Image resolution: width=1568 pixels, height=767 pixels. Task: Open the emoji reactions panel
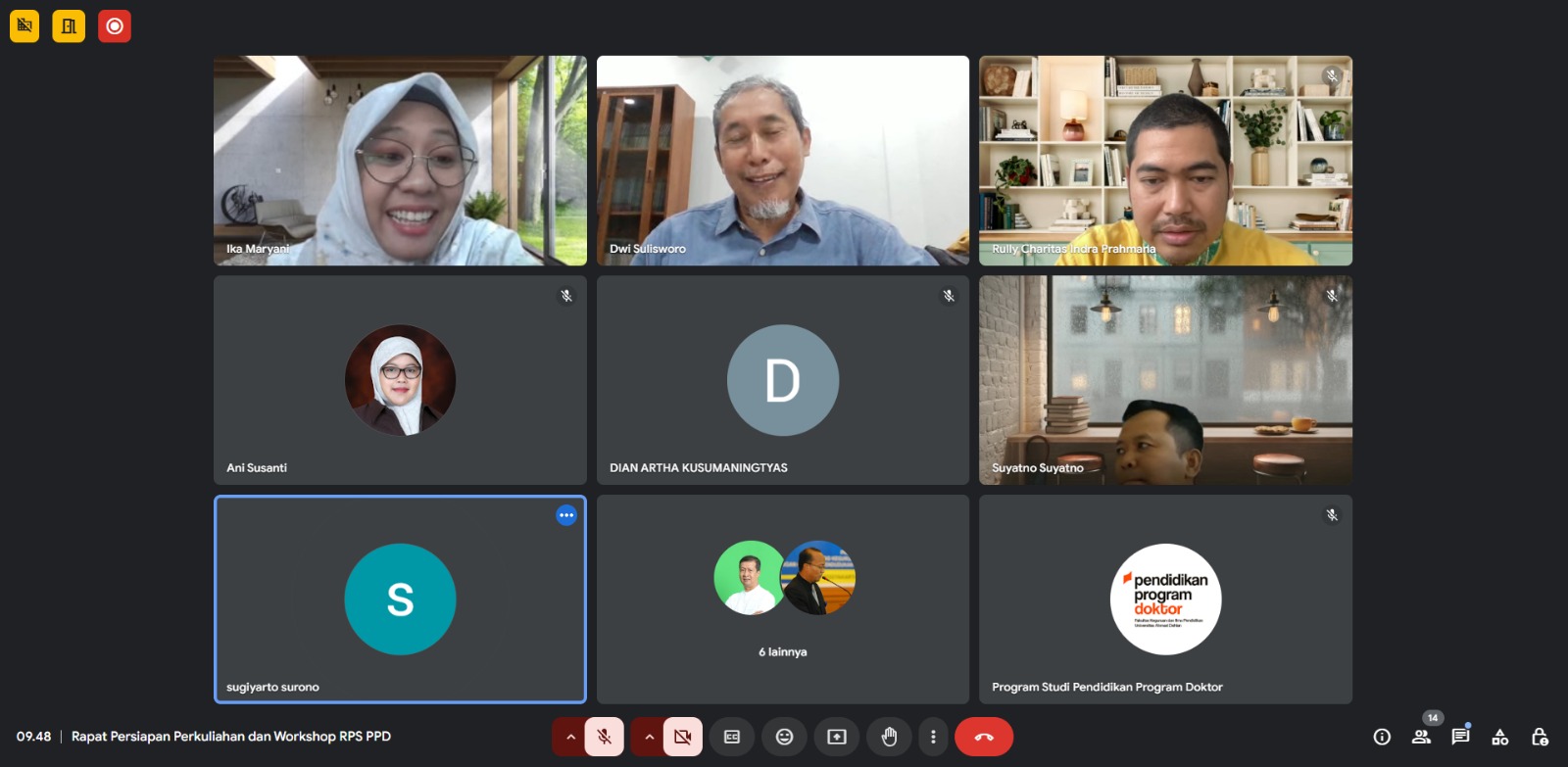(784, 737)
